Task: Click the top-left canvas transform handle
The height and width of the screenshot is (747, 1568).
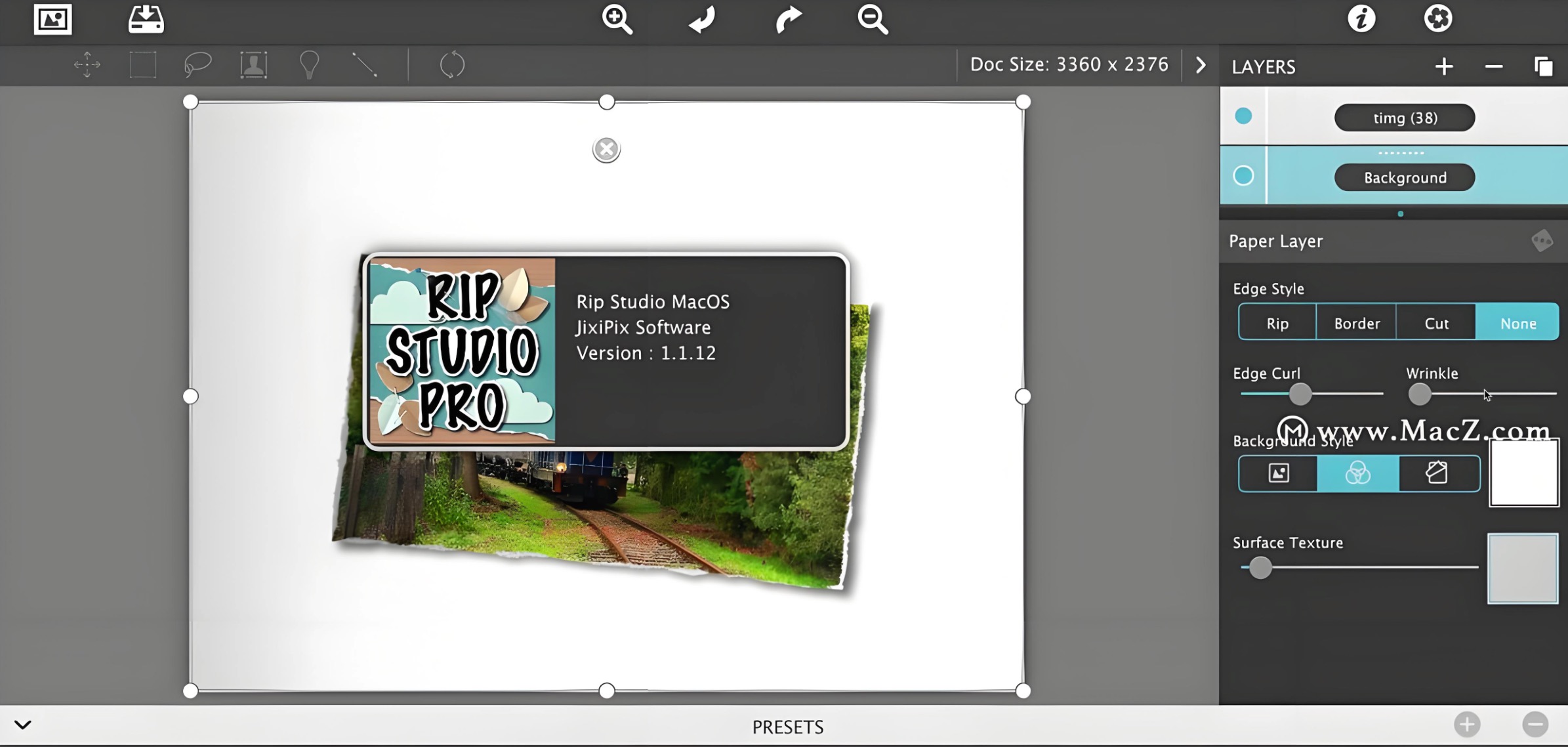Action: coord(190,102)
